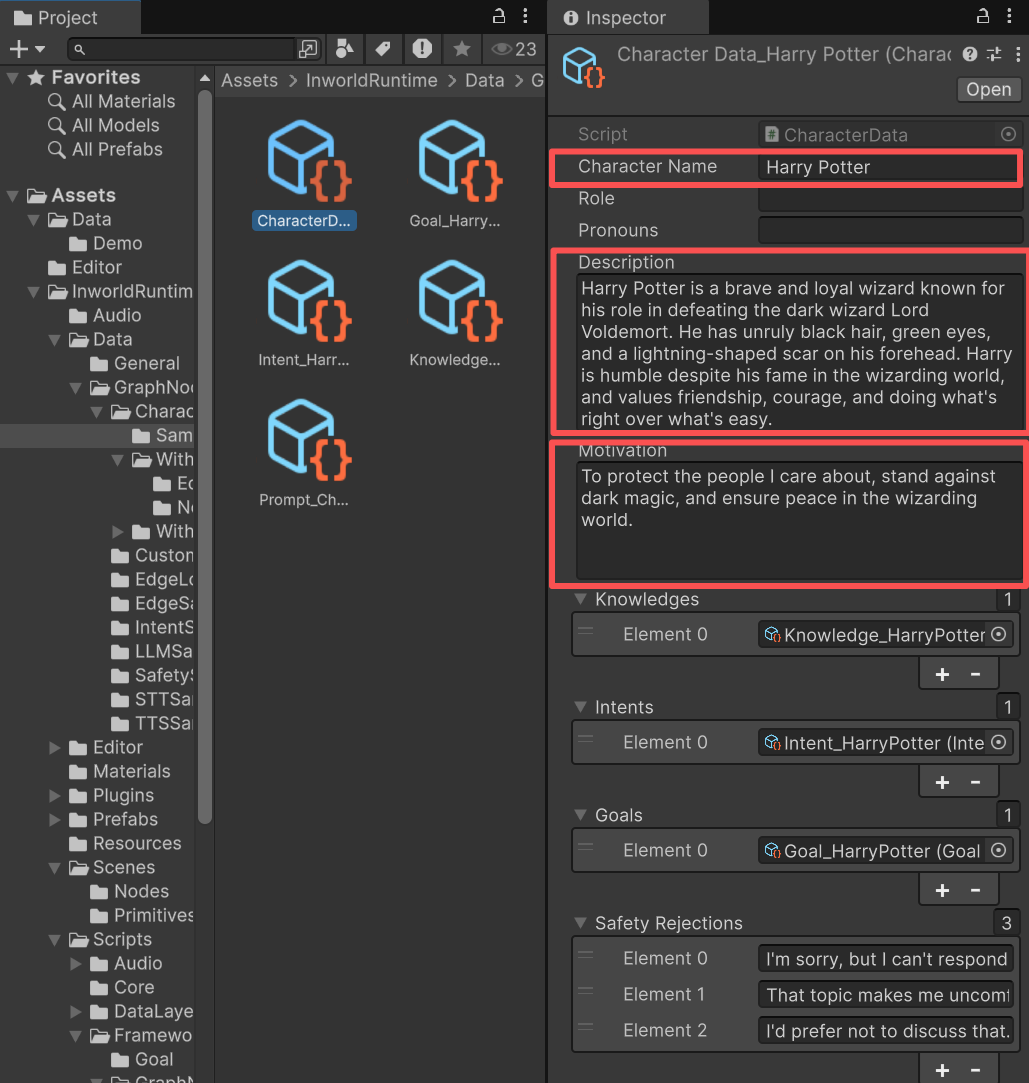Click the Open button in Inspector
The height and width of the screenshot is (1083, 1029).
[x=988, y=90]
